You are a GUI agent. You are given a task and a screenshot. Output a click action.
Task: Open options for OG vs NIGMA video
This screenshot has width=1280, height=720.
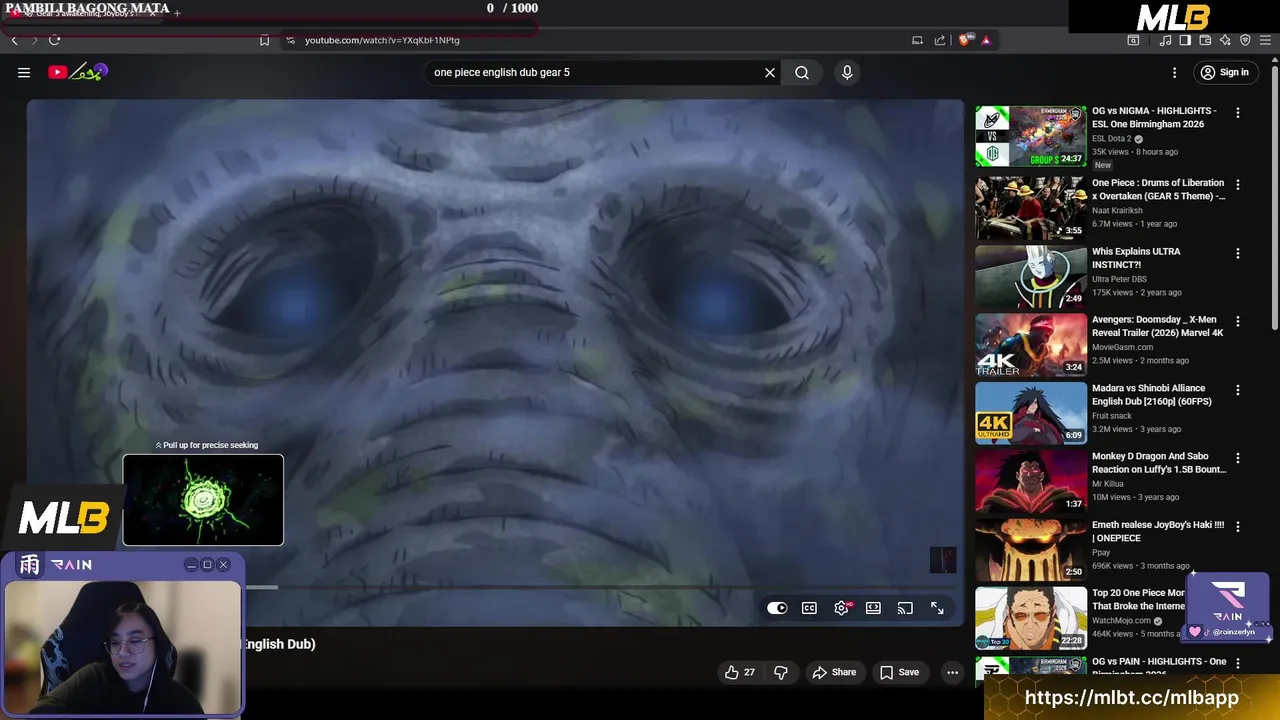click(x=1238, y=113)
